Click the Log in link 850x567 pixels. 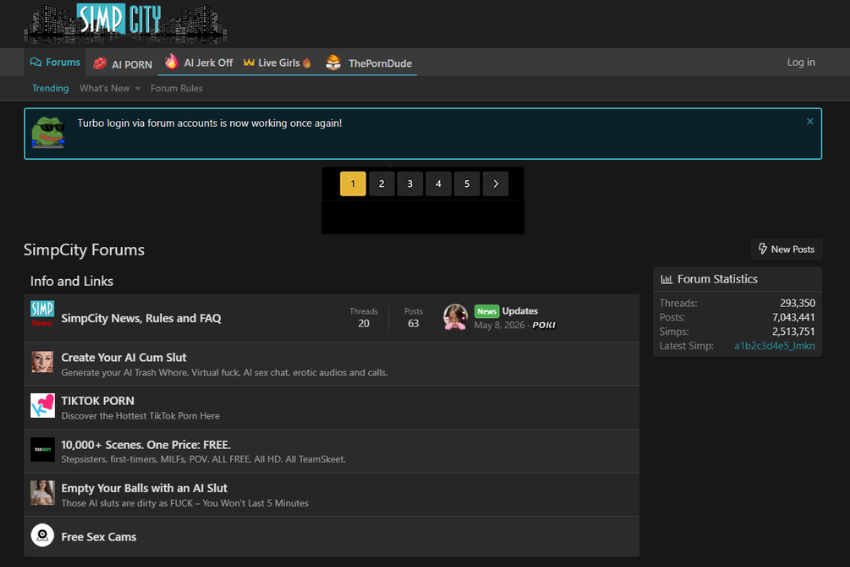pos(801,62)
